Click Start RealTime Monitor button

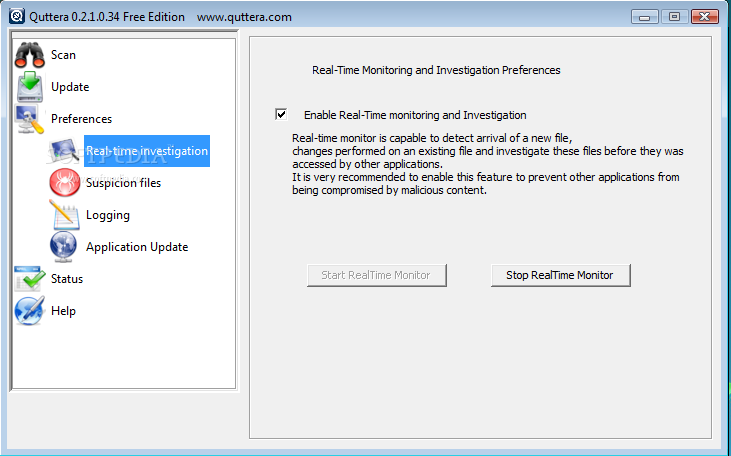(377, 275)
